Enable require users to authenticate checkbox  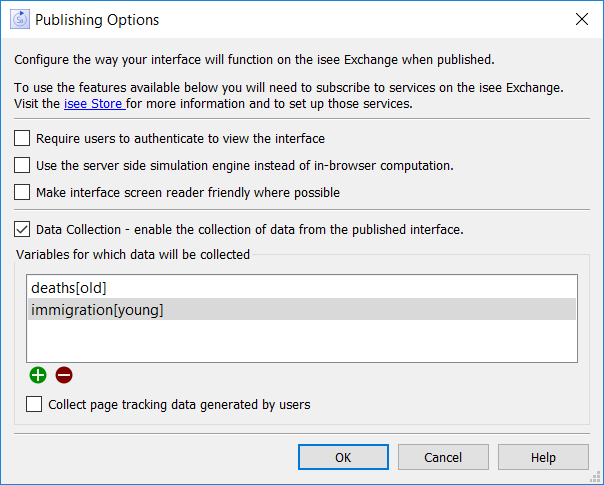click(x=22, y=138)
